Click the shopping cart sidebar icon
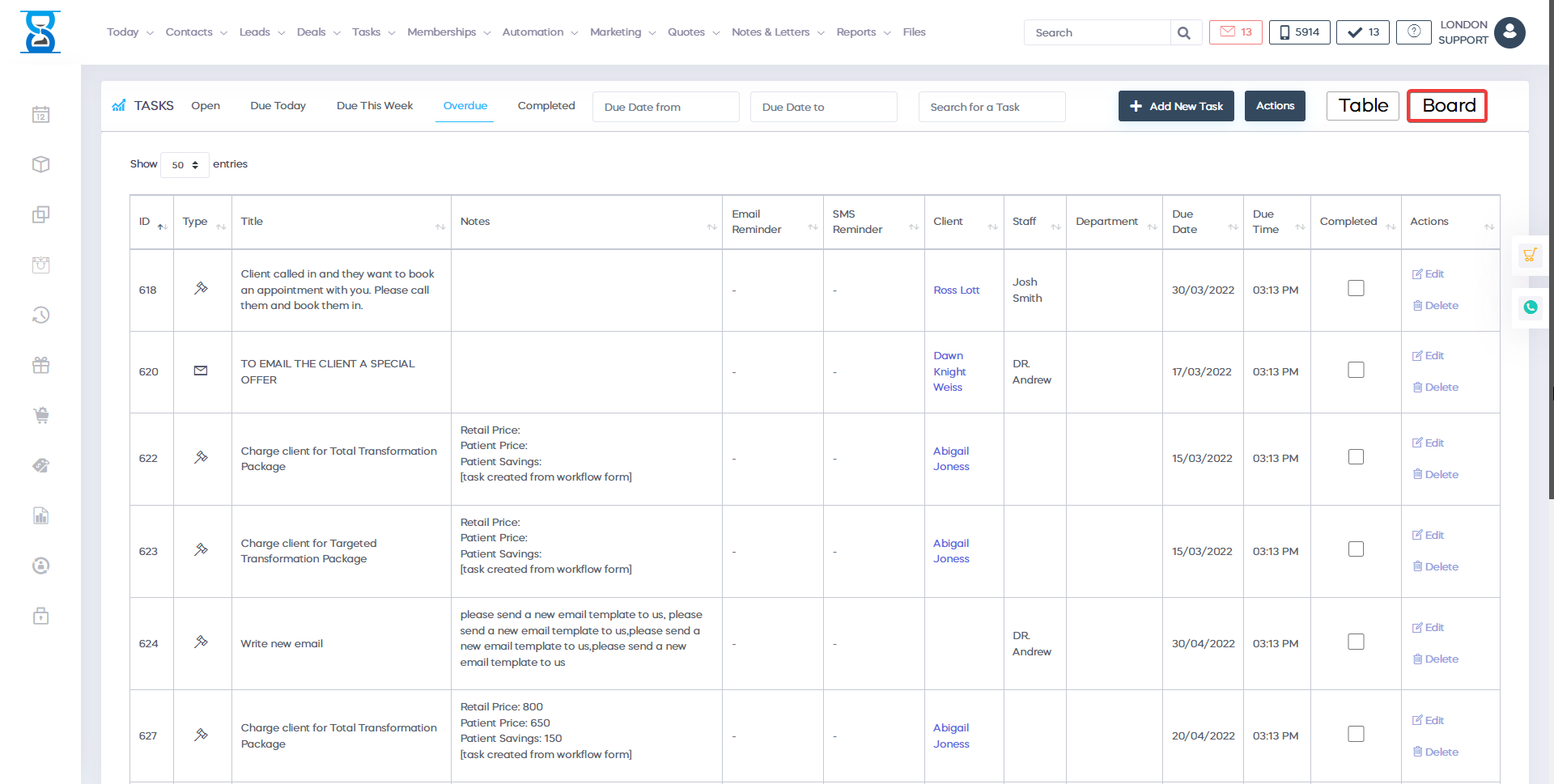 click(x=41, y=416)
